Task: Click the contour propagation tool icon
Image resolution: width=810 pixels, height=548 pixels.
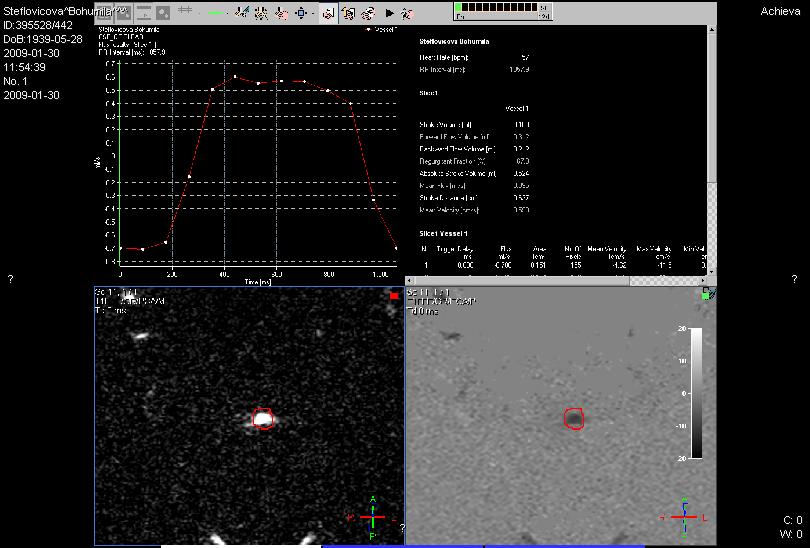Action: click(261, 13)
